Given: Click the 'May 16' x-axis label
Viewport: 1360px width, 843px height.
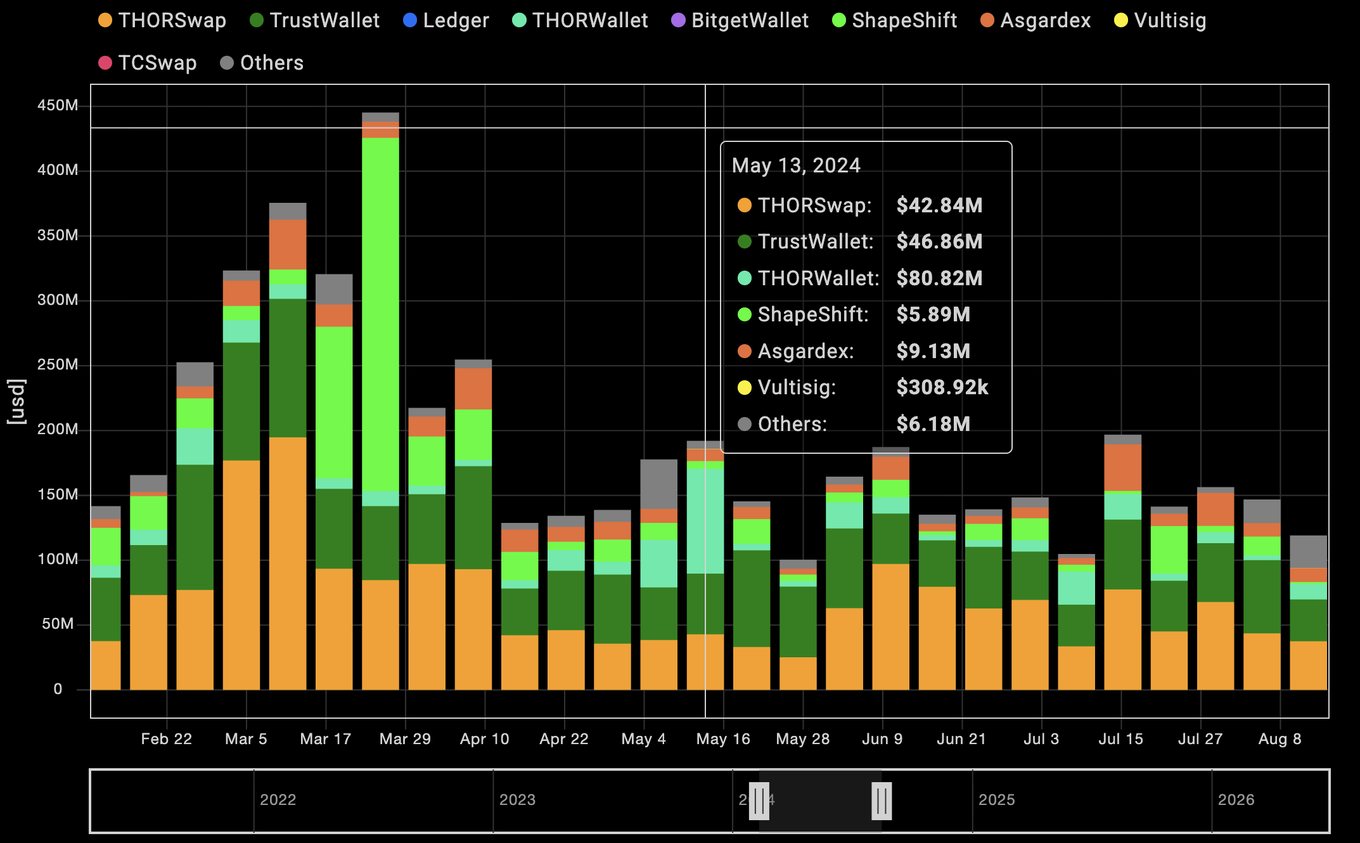Looking at the screenshot, I should click(x=723, y=739).
